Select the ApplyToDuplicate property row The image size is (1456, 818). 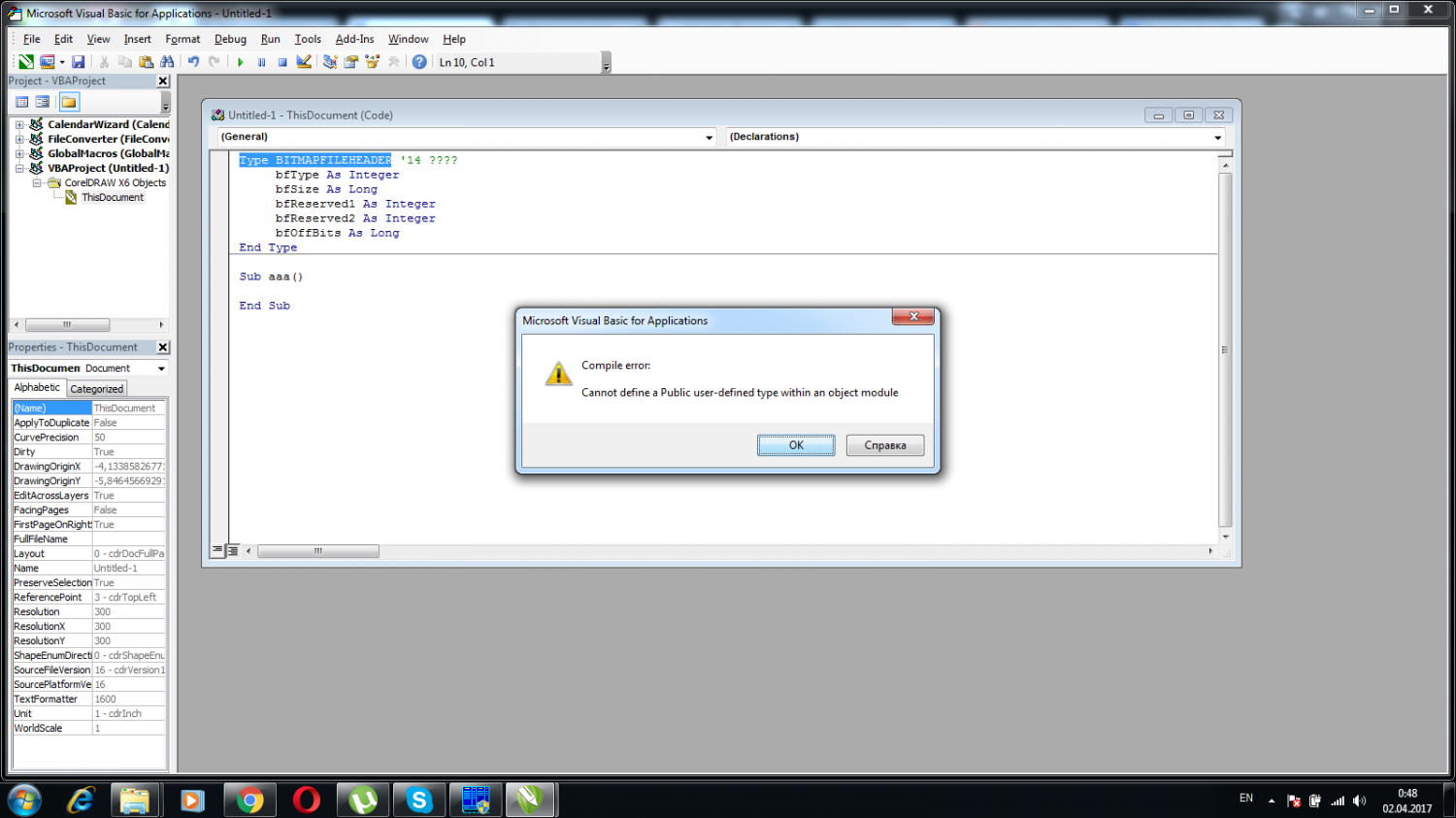click(x=88, y=423)
